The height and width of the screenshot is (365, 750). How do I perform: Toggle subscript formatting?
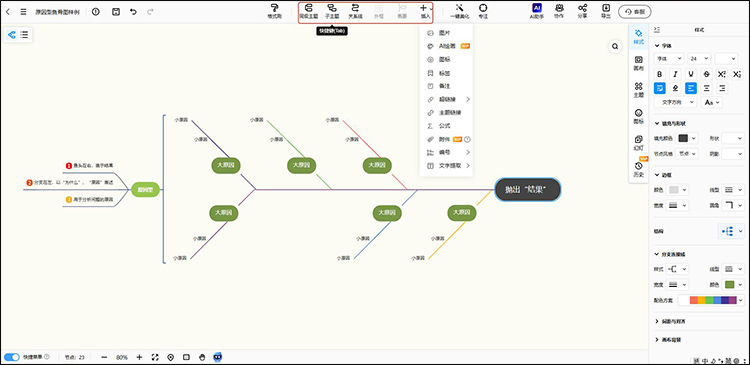[737, 74]
